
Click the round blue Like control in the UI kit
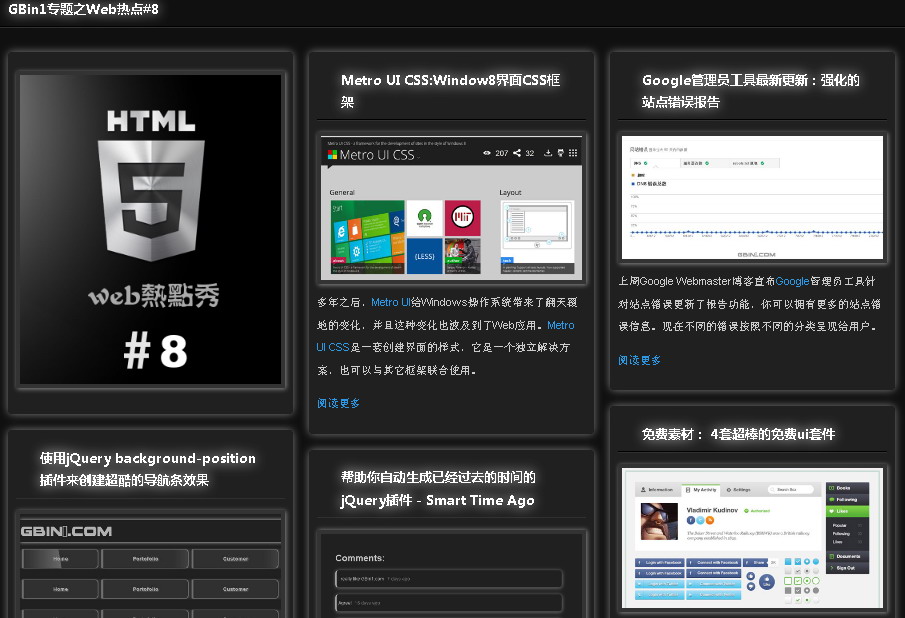[x=767, y=583]
